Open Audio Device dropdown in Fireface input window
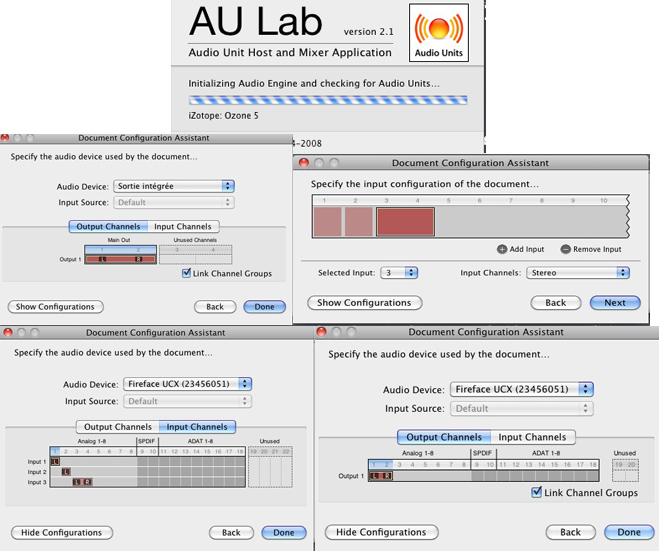This screenshot has height=552, width=659. (187, 384)
